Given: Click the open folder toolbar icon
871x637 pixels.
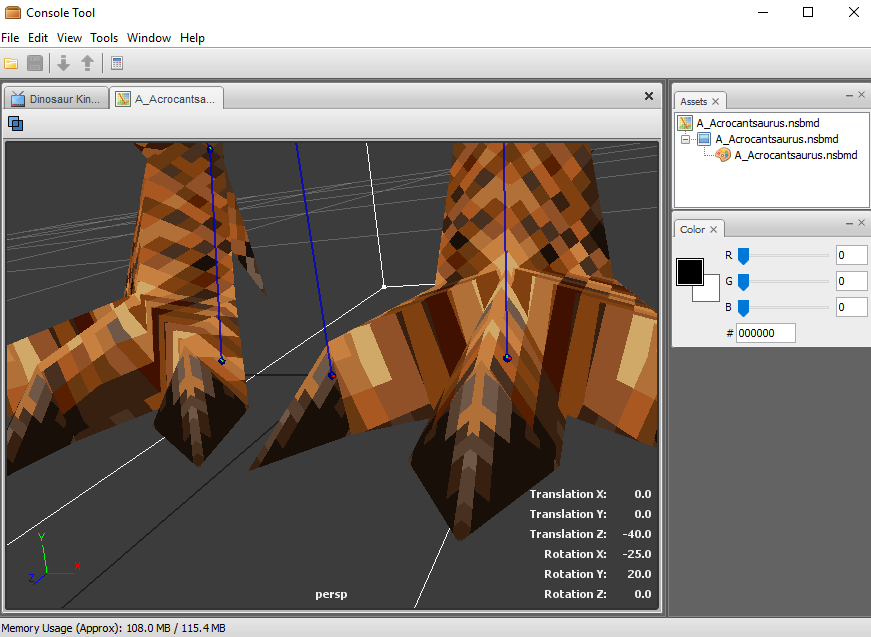Looking at the screenshot, I should (x=11, y=63).
